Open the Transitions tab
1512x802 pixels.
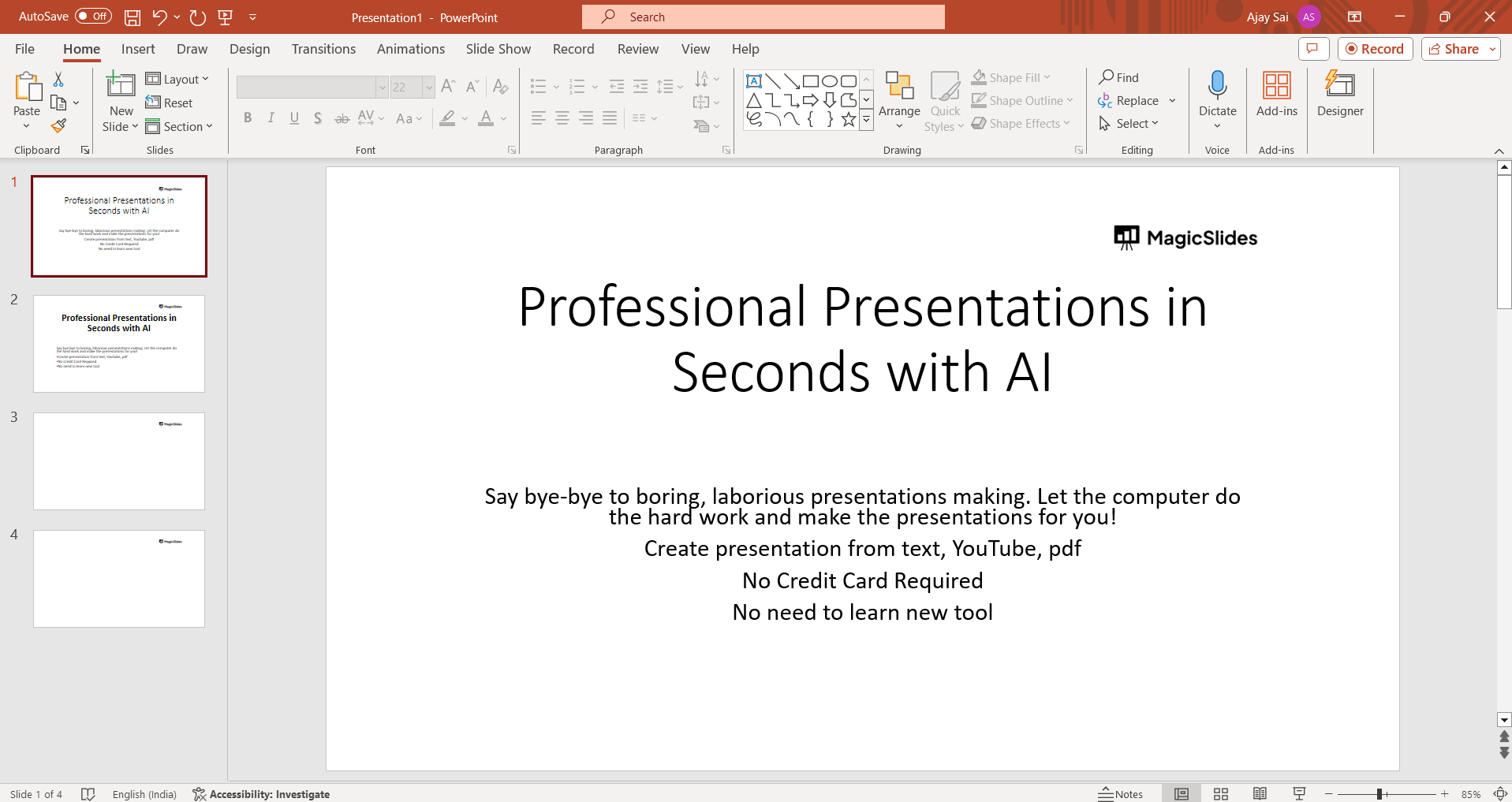tap(323, 49)
